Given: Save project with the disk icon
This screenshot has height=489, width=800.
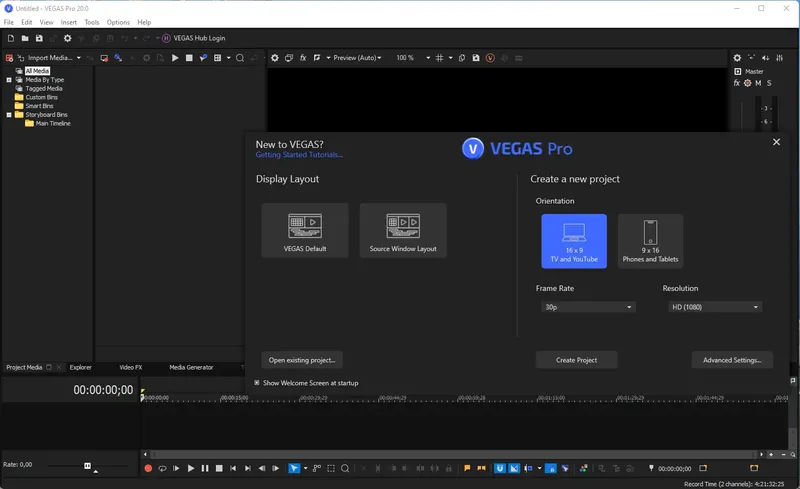Looking at the screenshot, I should (39, 38).
